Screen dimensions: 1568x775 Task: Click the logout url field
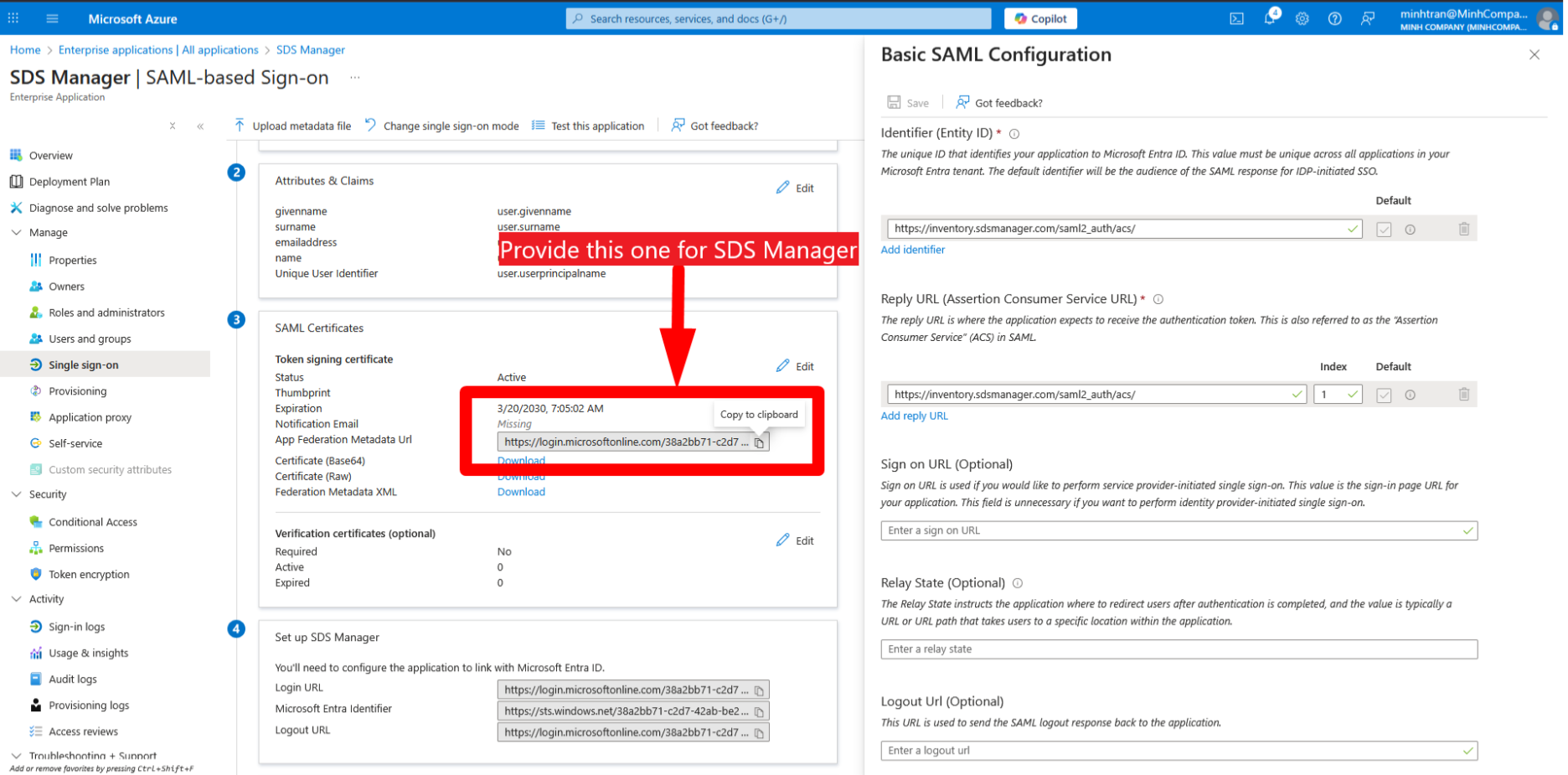coord(1179,751)
